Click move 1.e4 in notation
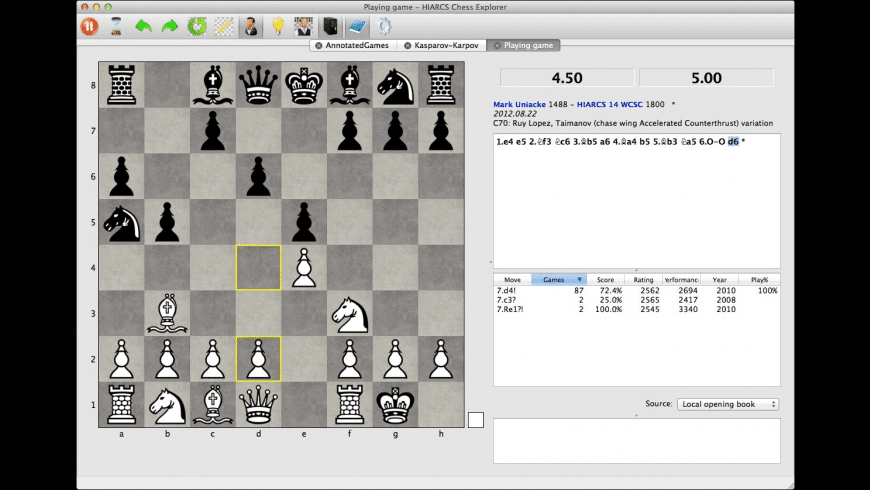870x490 pixels. [x=504, y=142]
